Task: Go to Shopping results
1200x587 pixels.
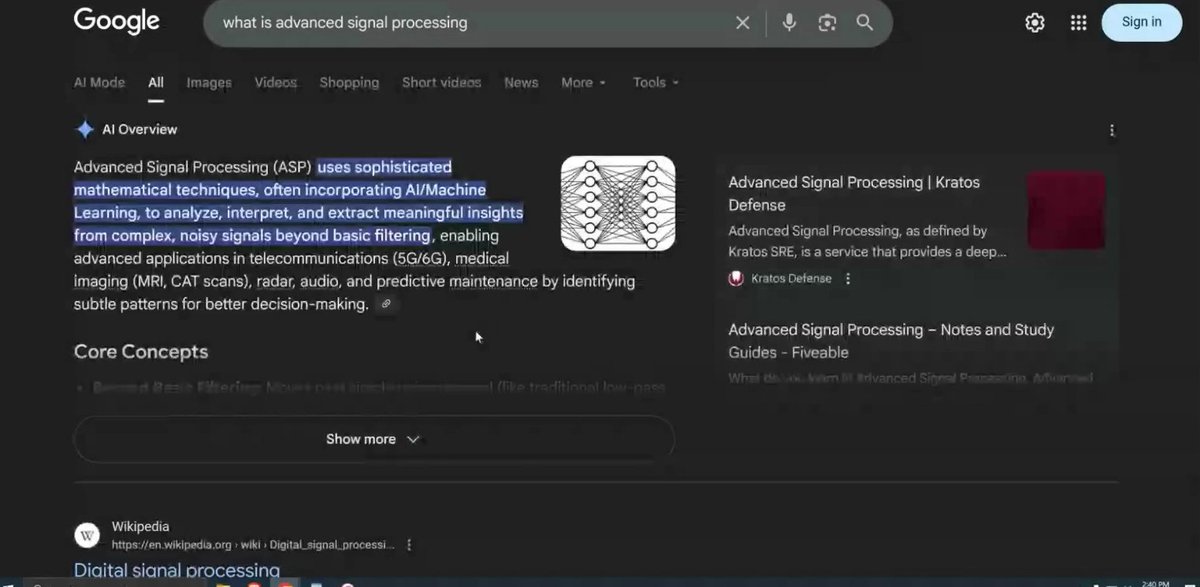Action: pos(349,83)
